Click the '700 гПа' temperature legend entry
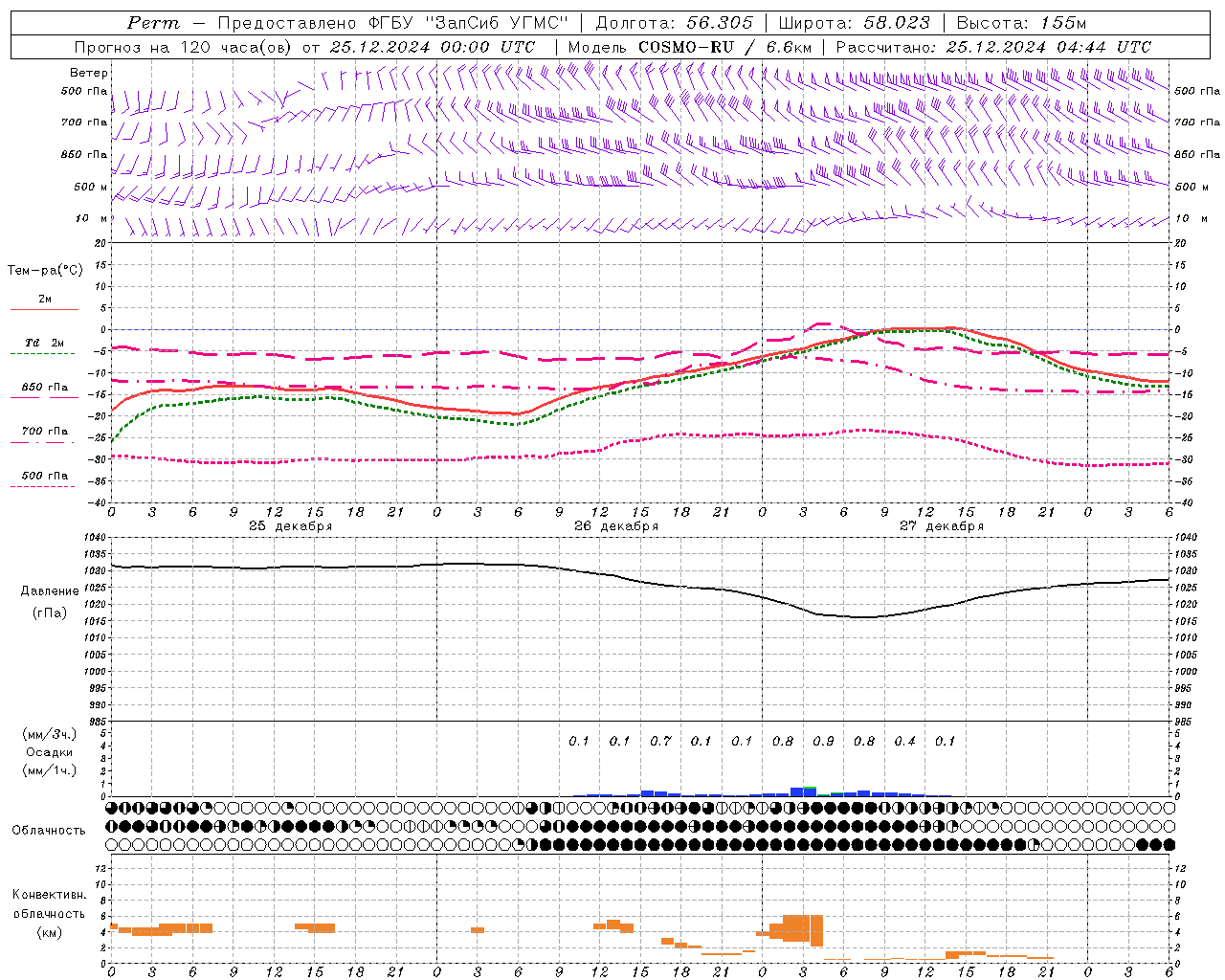 pos(44,432)
